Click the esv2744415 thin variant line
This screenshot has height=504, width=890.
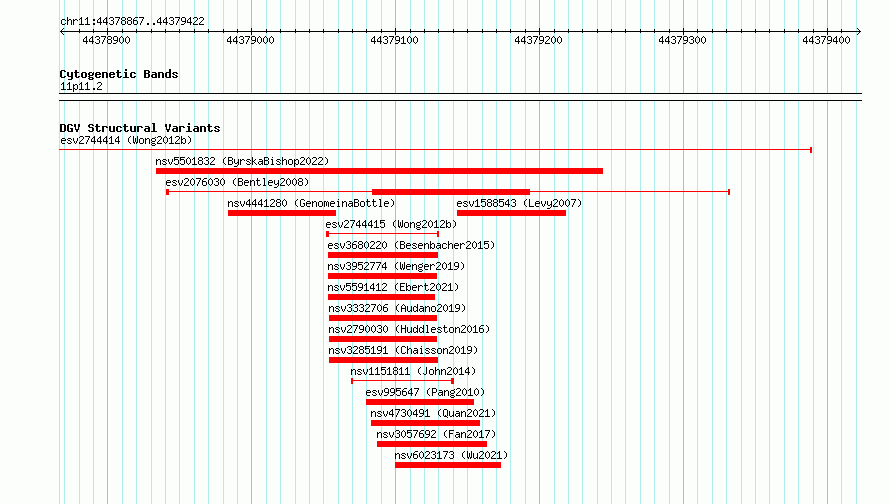(383, 234)
